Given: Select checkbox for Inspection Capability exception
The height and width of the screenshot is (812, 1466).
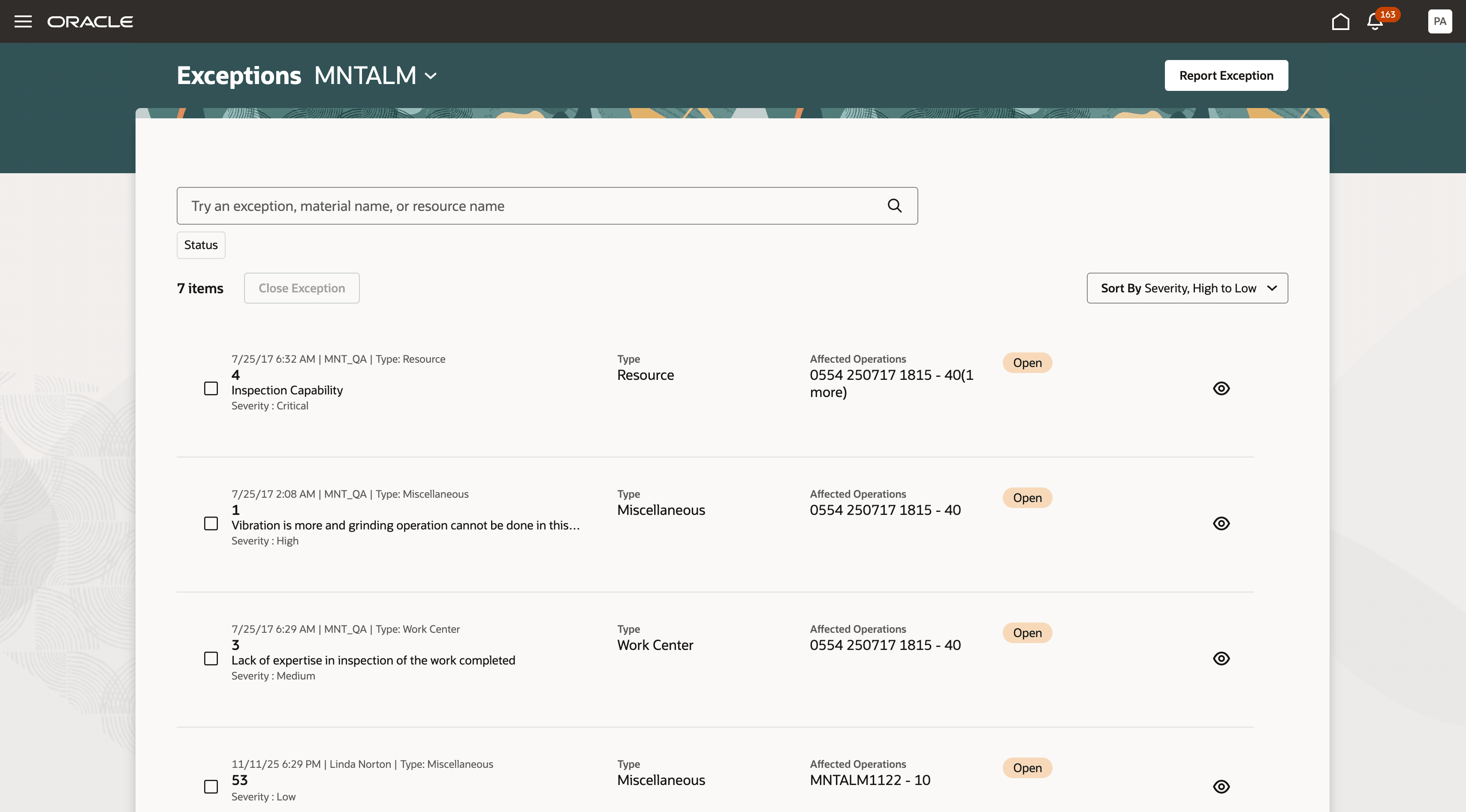Looking at the screenshot, I should pos(211,388).
